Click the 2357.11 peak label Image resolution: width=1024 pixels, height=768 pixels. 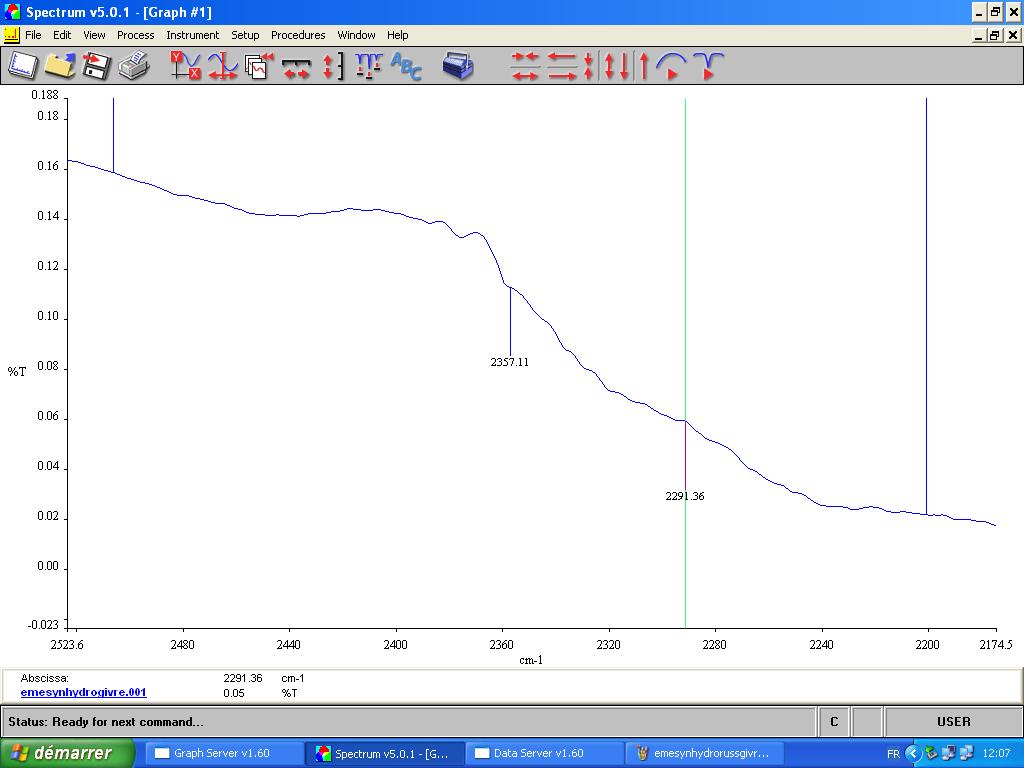click(x=509, y=362)
